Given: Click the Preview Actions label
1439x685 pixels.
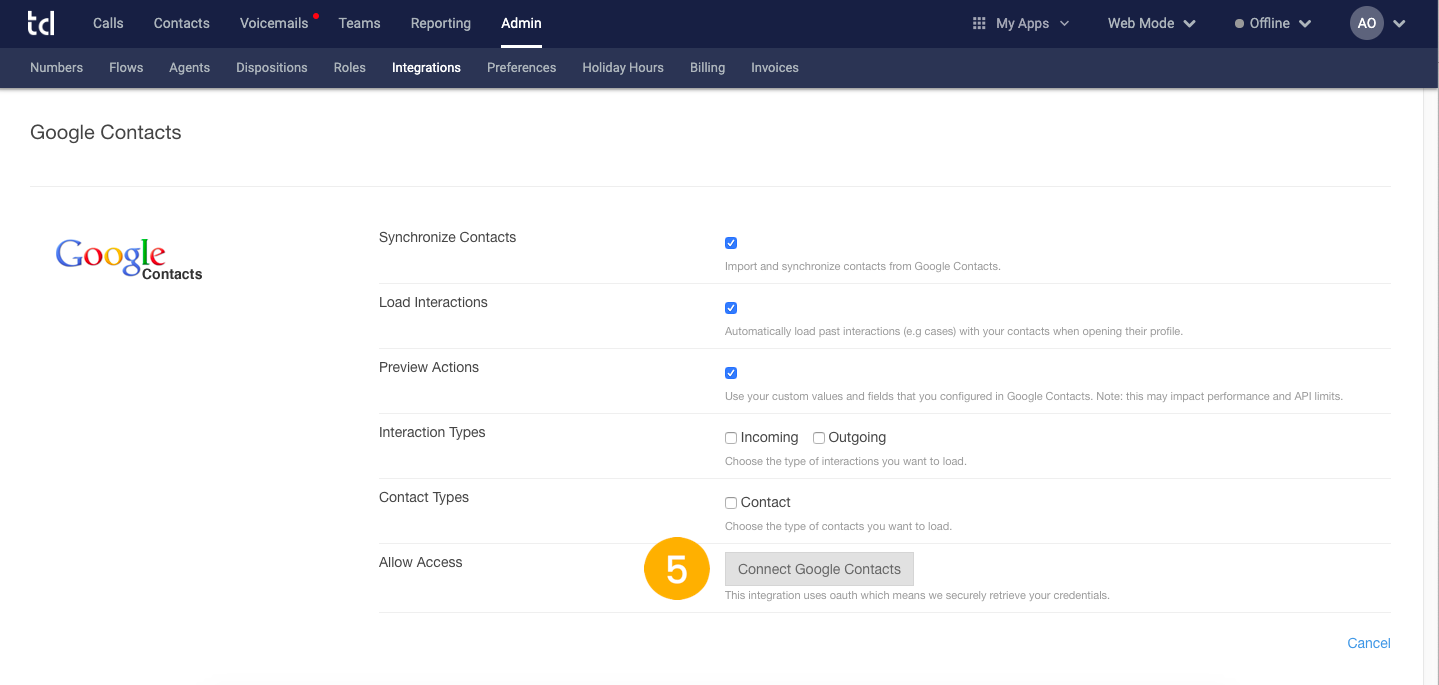Looking at the screenshot, I should [429, 367].
